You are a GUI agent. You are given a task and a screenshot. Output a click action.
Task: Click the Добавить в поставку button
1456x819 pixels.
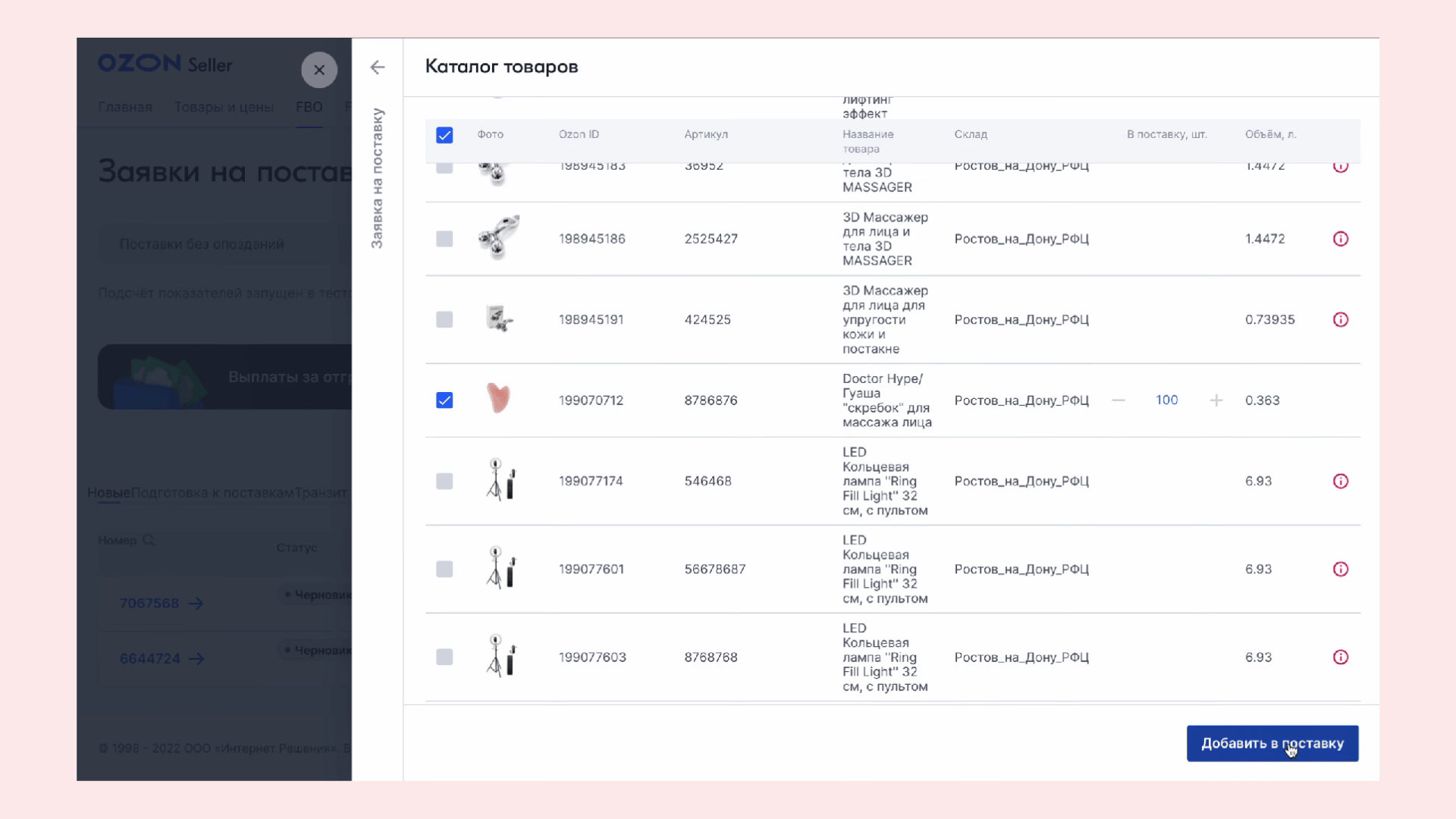click(1272, 743)
